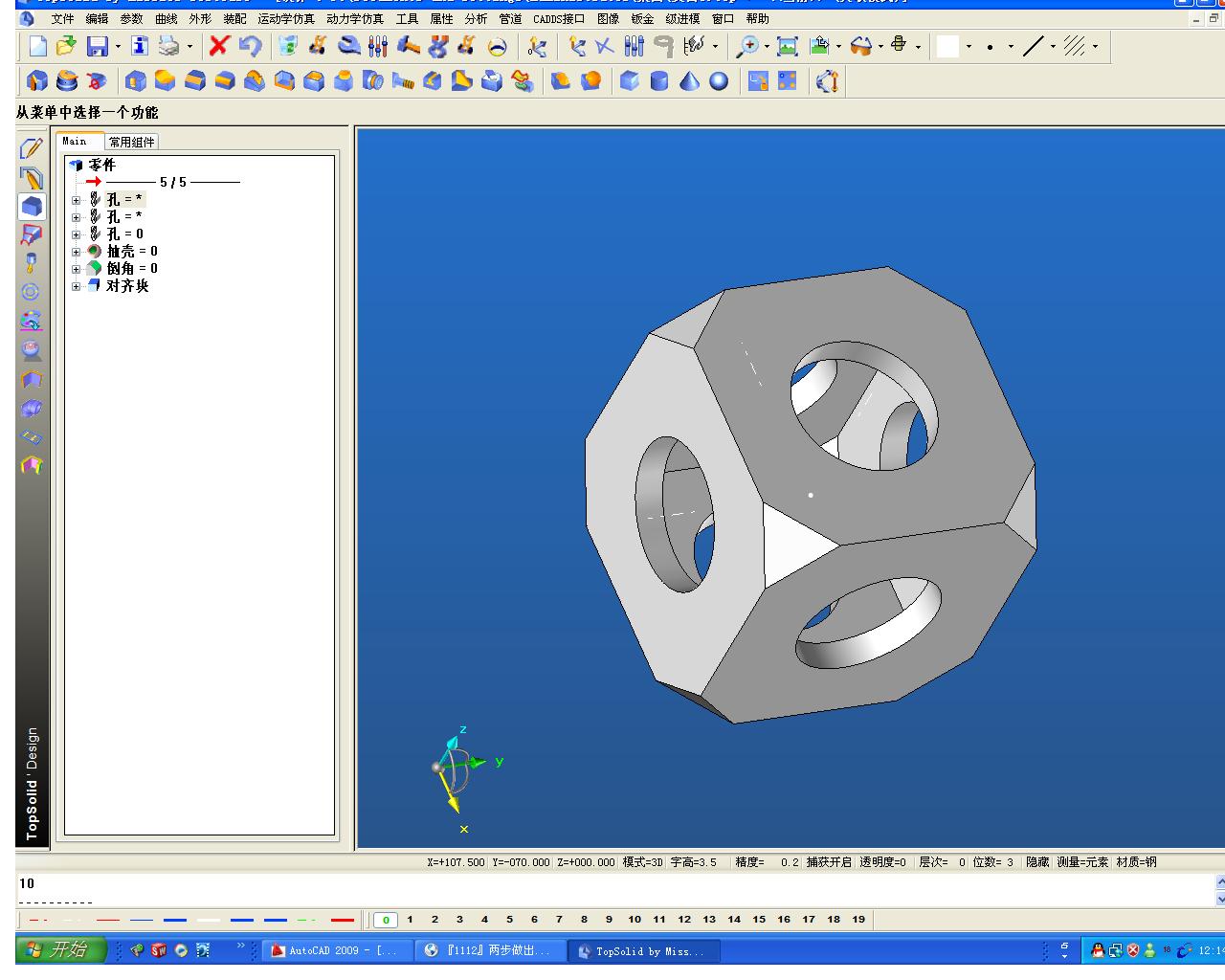Click 透明度=0 in status bar
This screenshot has width=1225, height=980.
point(882,862)
